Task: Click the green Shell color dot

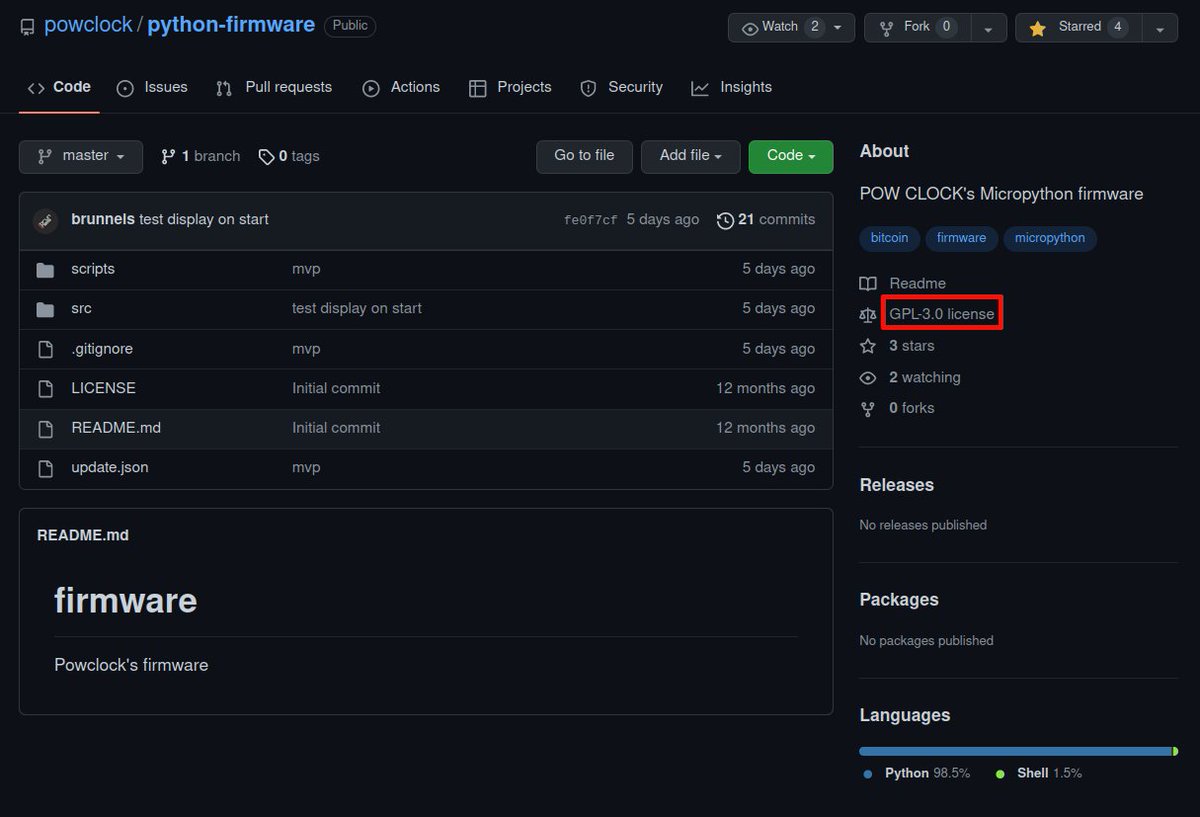Action: pos(1000,774)
